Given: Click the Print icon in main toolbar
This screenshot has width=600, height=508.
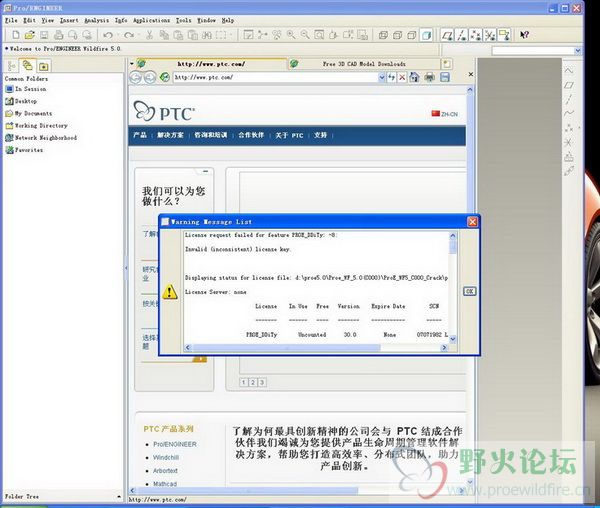Looking at the screenshot, I should (58, 35).
